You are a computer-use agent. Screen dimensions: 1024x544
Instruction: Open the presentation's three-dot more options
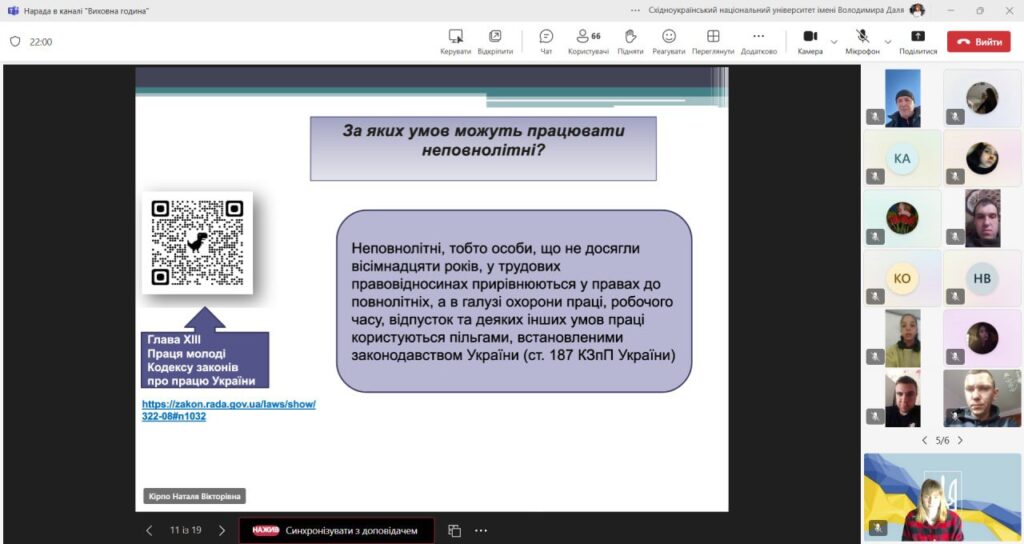click(481, 530)
